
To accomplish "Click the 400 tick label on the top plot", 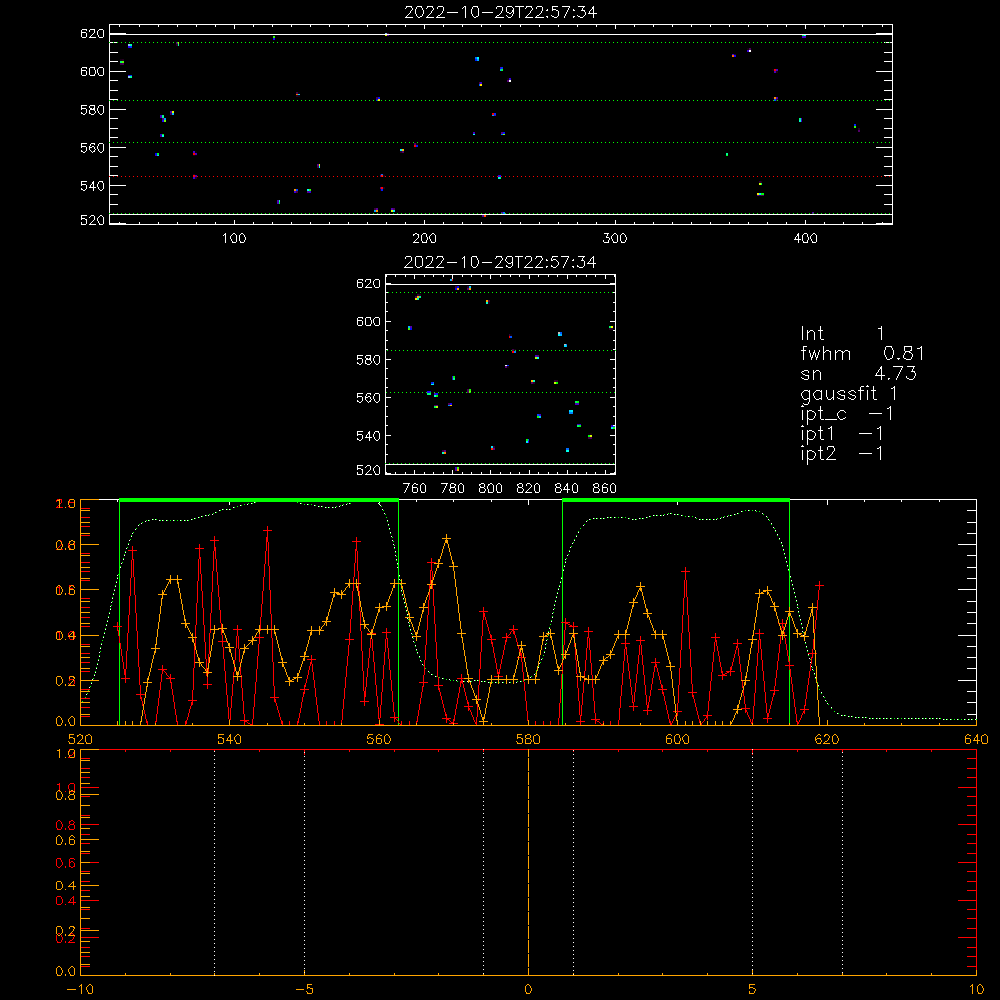I will coord(805,239).
